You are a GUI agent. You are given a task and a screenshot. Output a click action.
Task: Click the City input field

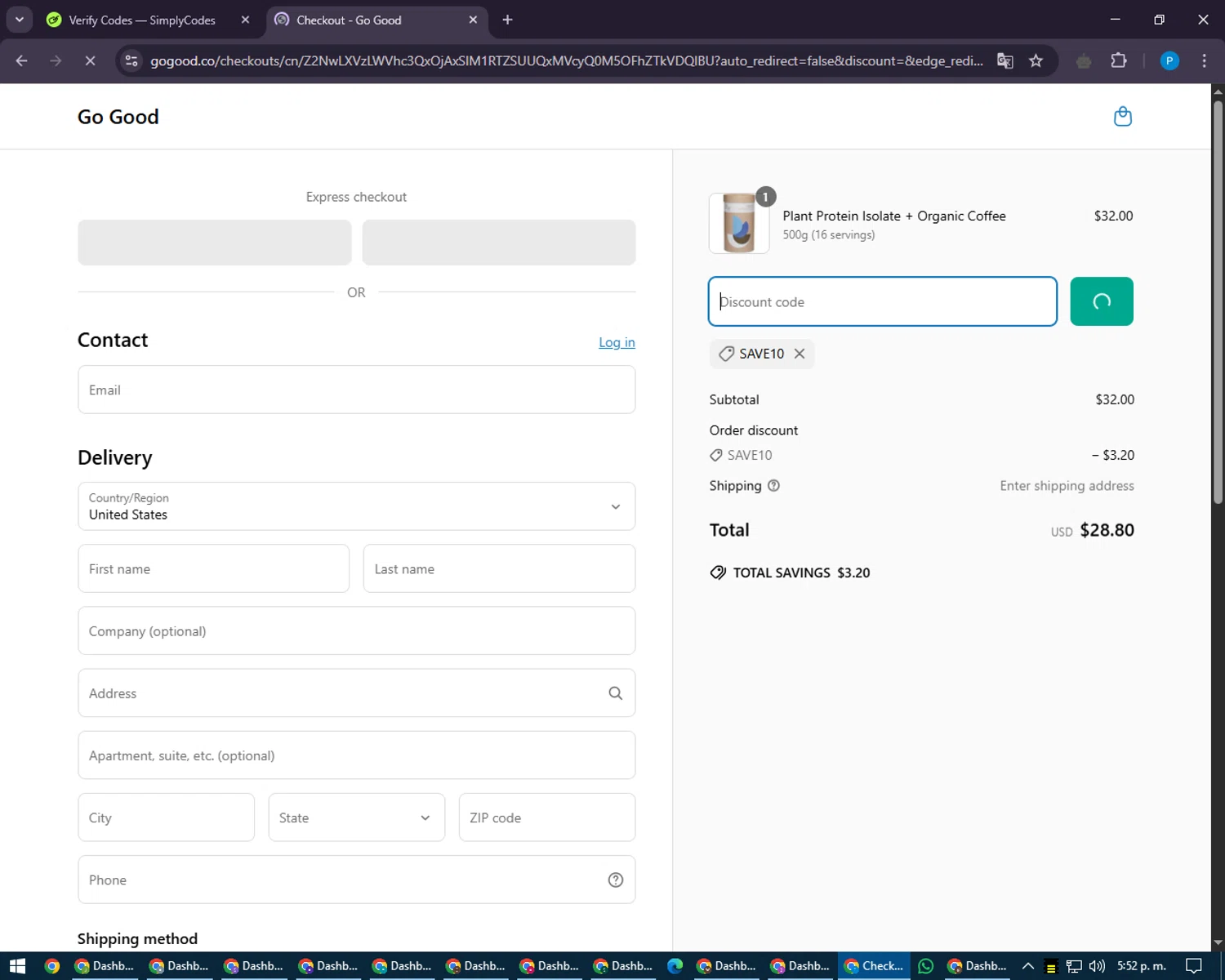click(167, 817)
